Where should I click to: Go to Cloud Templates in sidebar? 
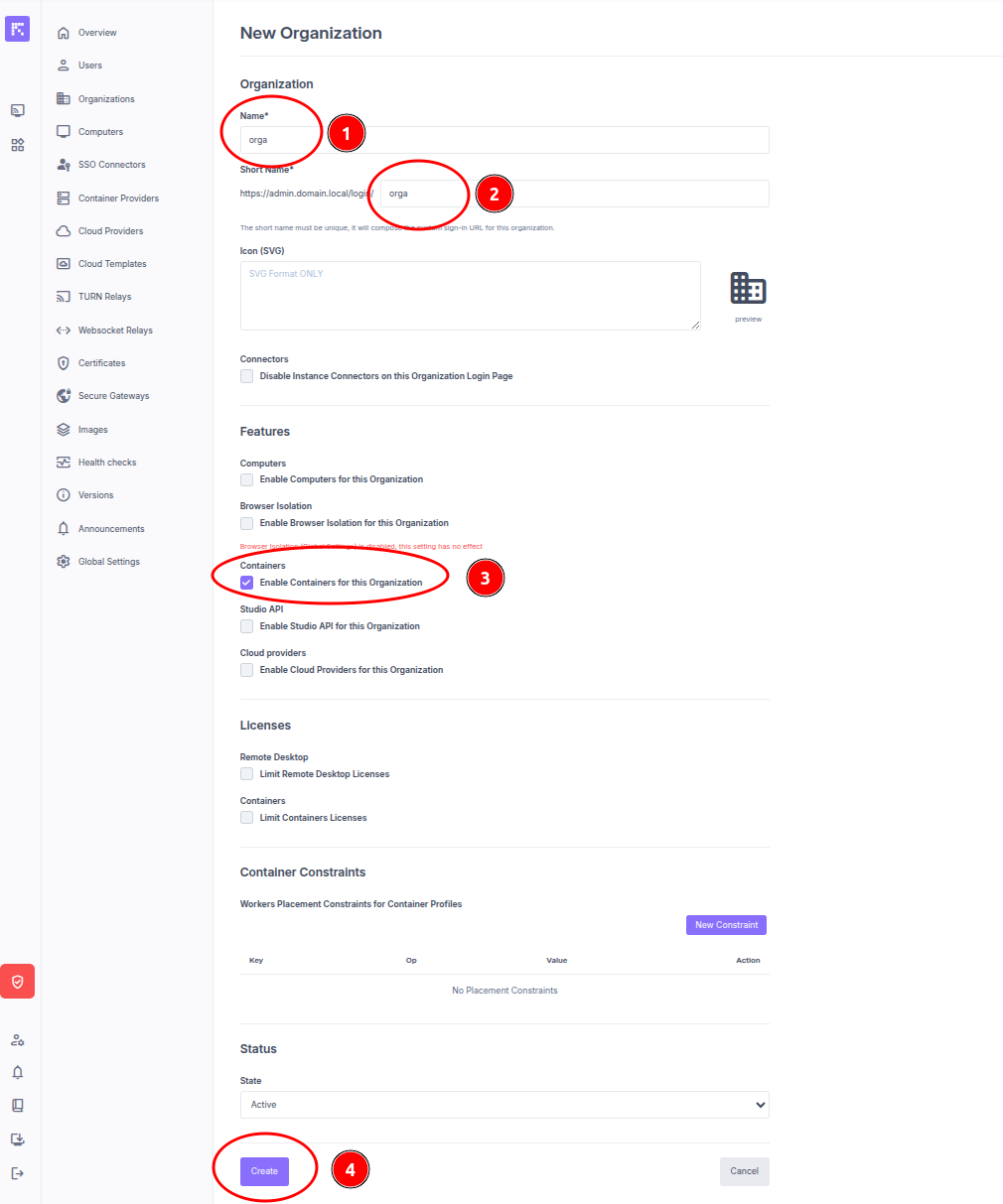click(x=112, y=264)
